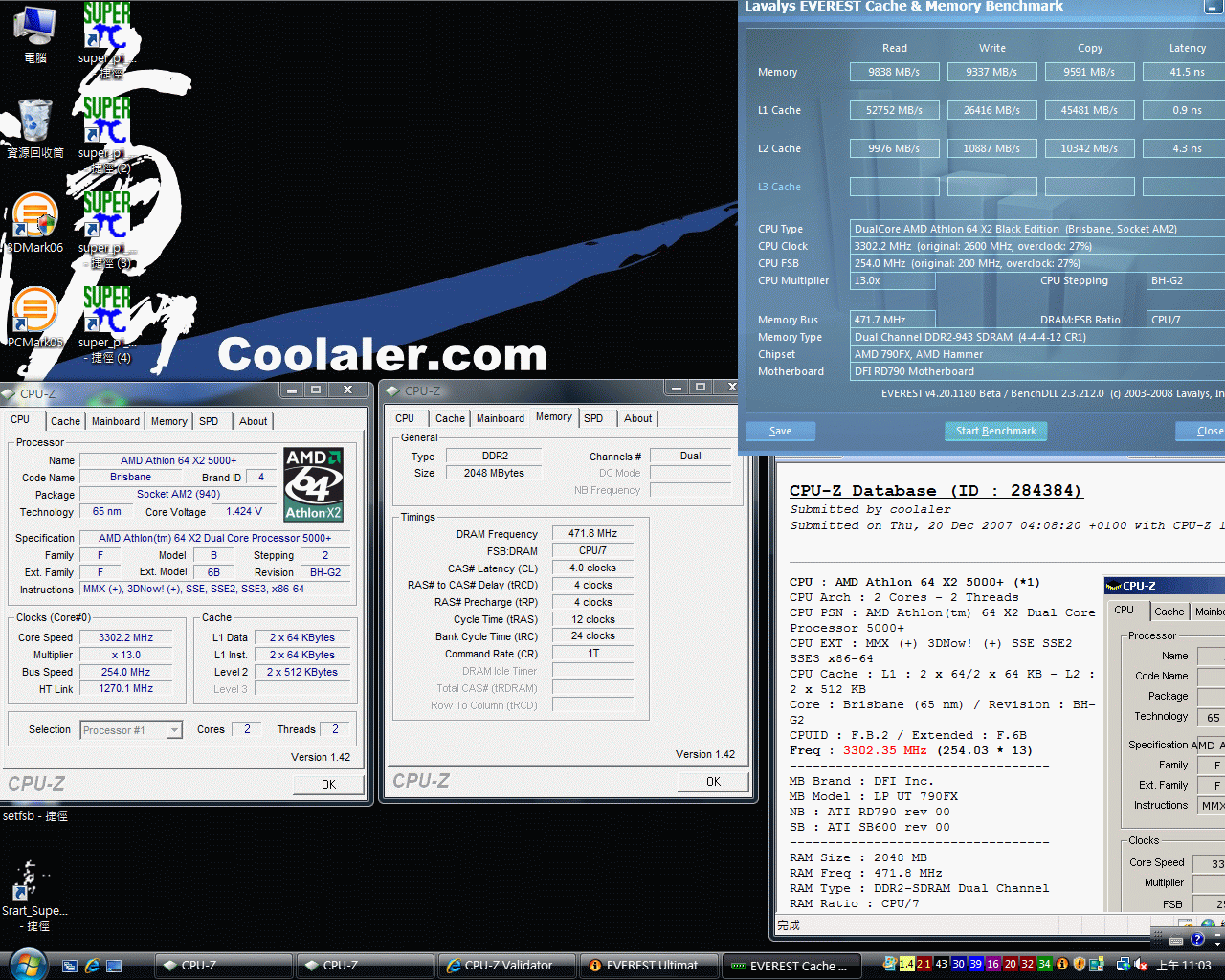
Task: Open the super_pi 捷徑 (2) shortcut
Action: click(106, 134)
